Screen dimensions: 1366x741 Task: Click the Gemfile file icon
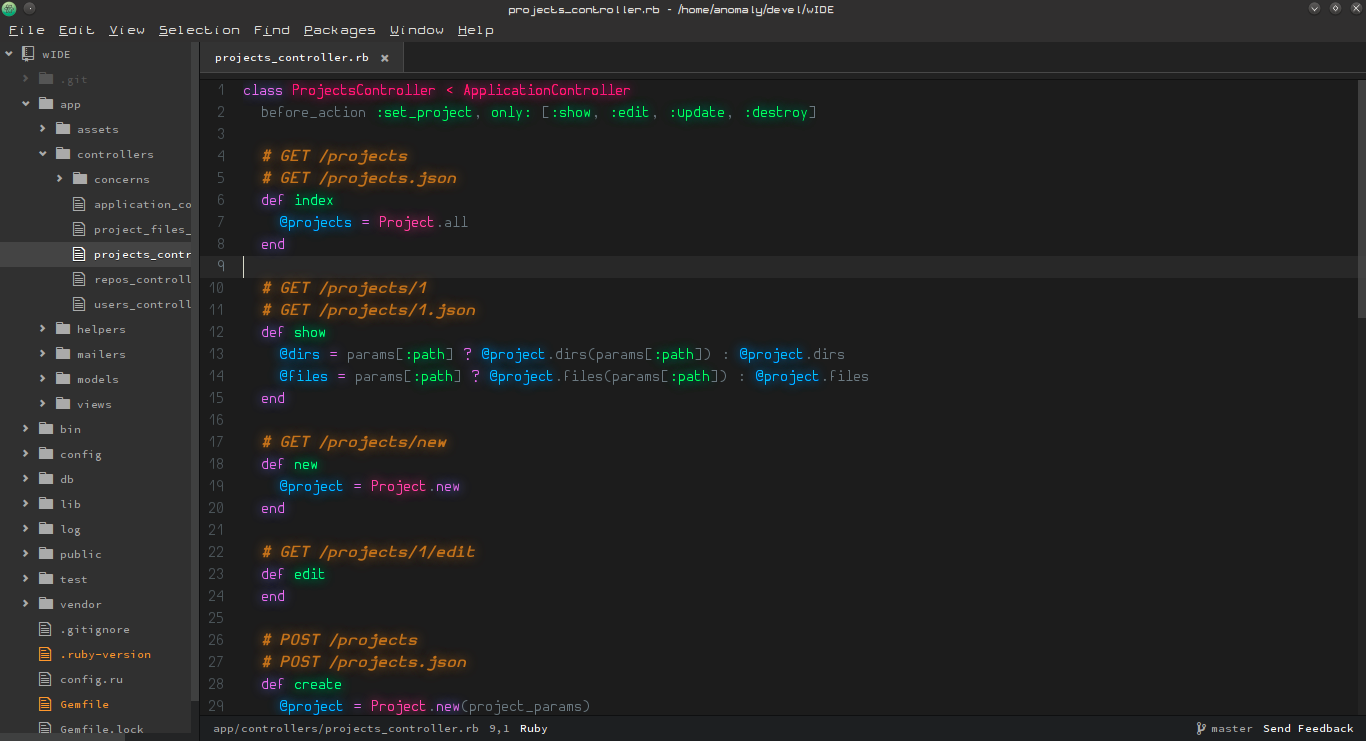44,704
